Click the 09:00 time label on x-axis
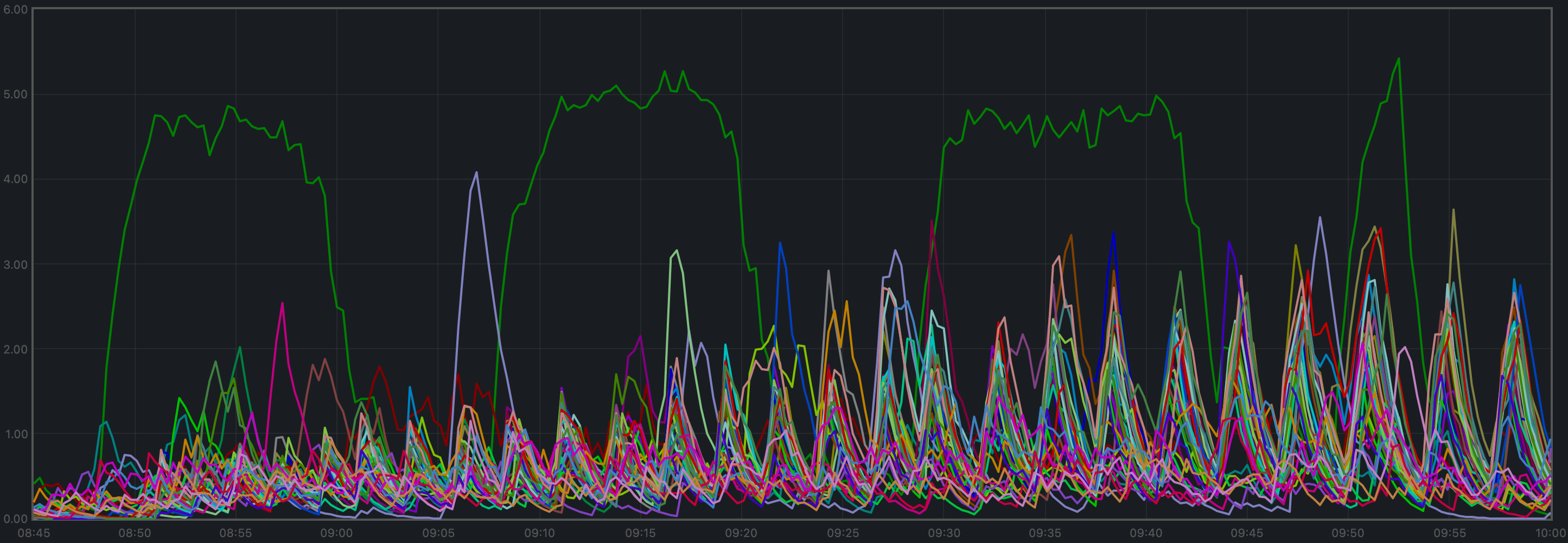Screen dimensions: 1568x543 [336, 533]
